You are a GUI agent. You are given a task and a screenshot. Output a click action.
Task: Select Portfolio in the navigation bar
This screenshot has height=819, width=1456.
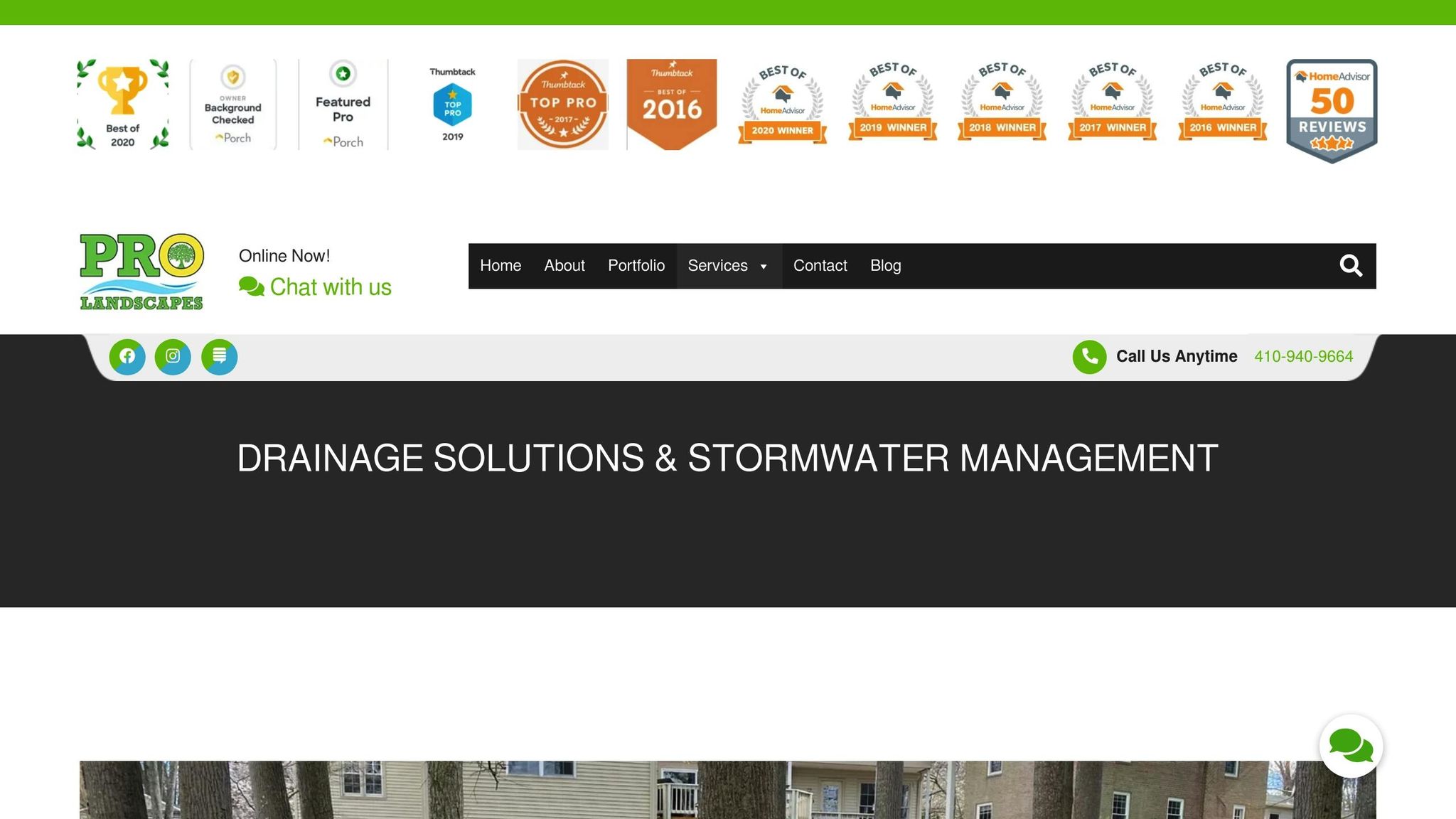(x=636, y=266)
